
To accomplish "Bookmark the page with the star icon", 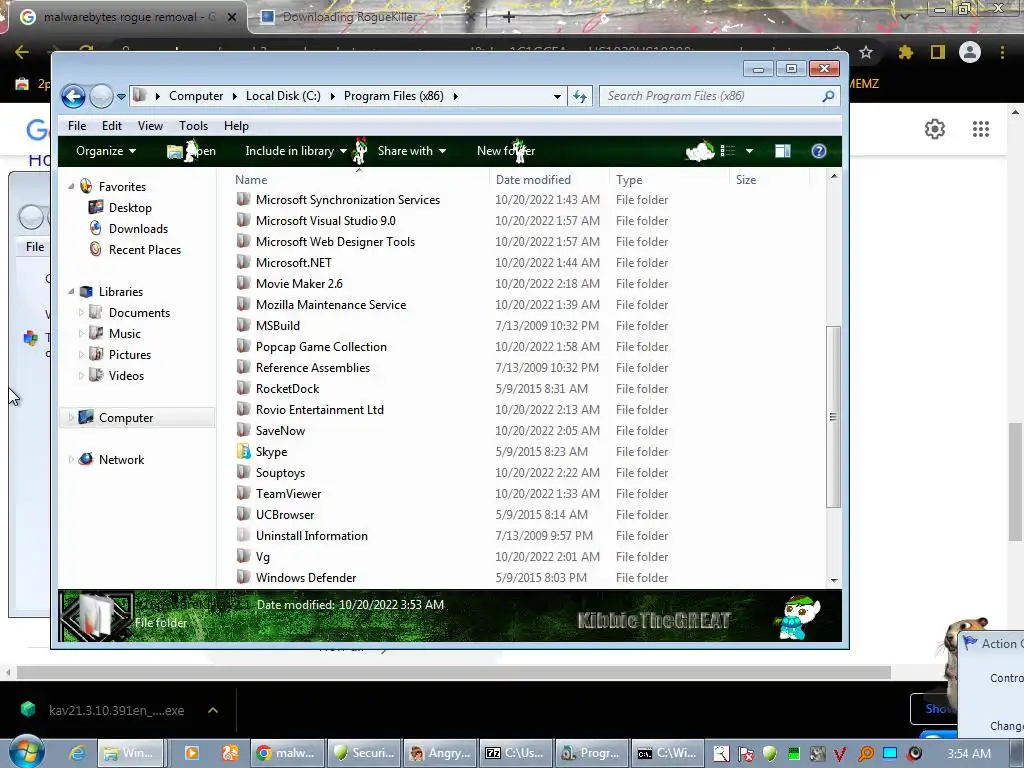I will 866,52.
